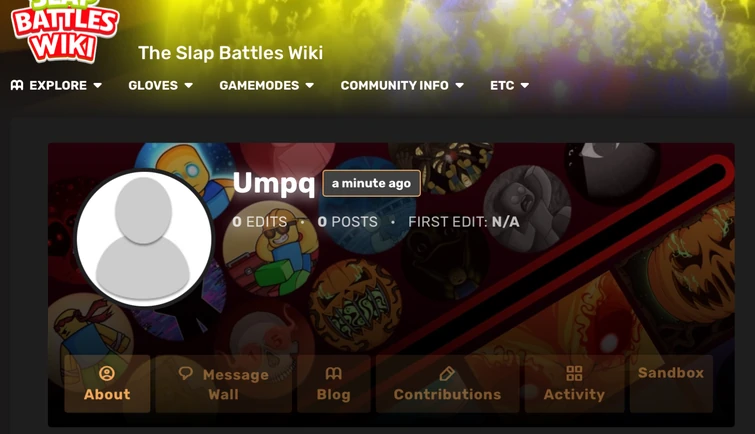The image size is (755, 434).
Task: Click the speech bubble icon on Message Wall
Action: [185, 373]
